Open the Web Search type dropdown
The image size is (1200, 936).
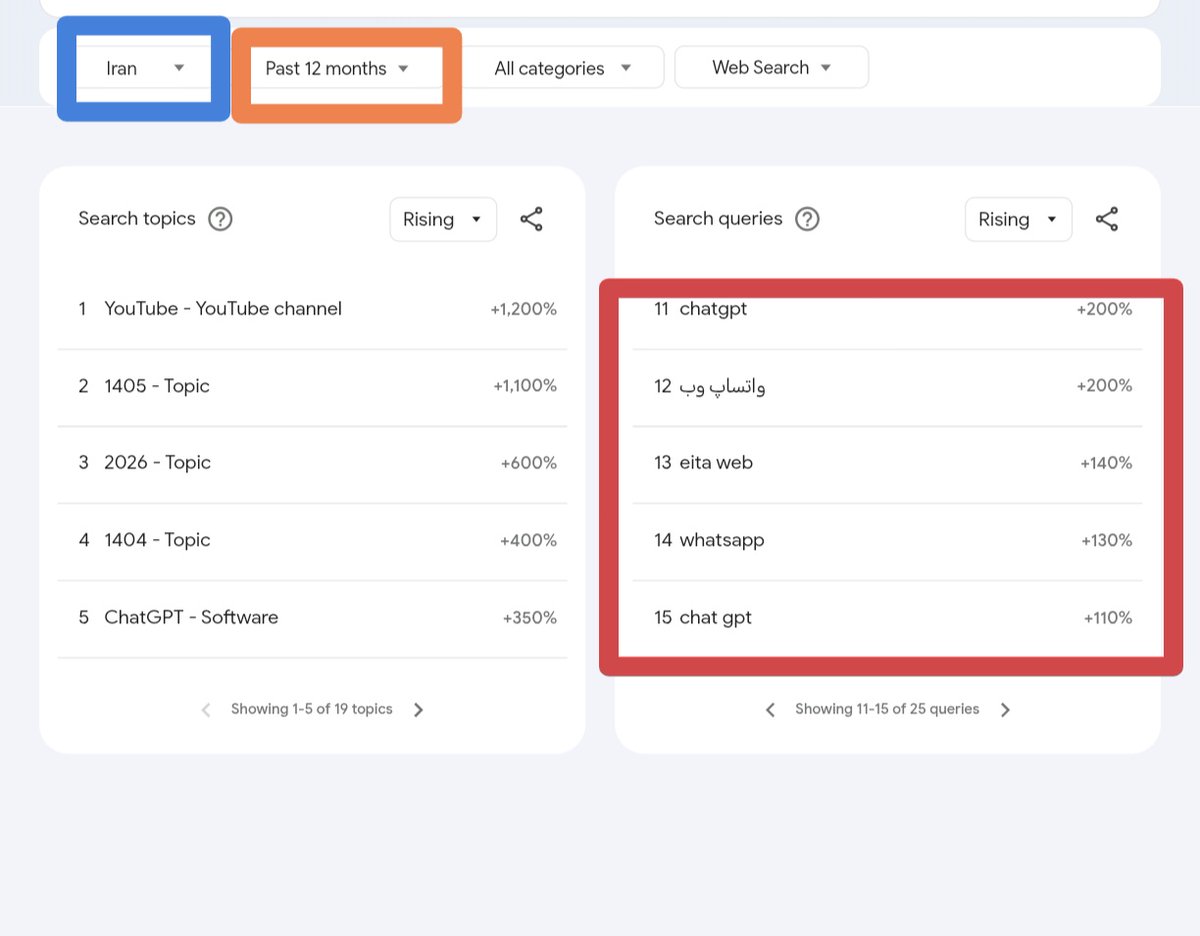pyautogui.click(x=771, y=67)
